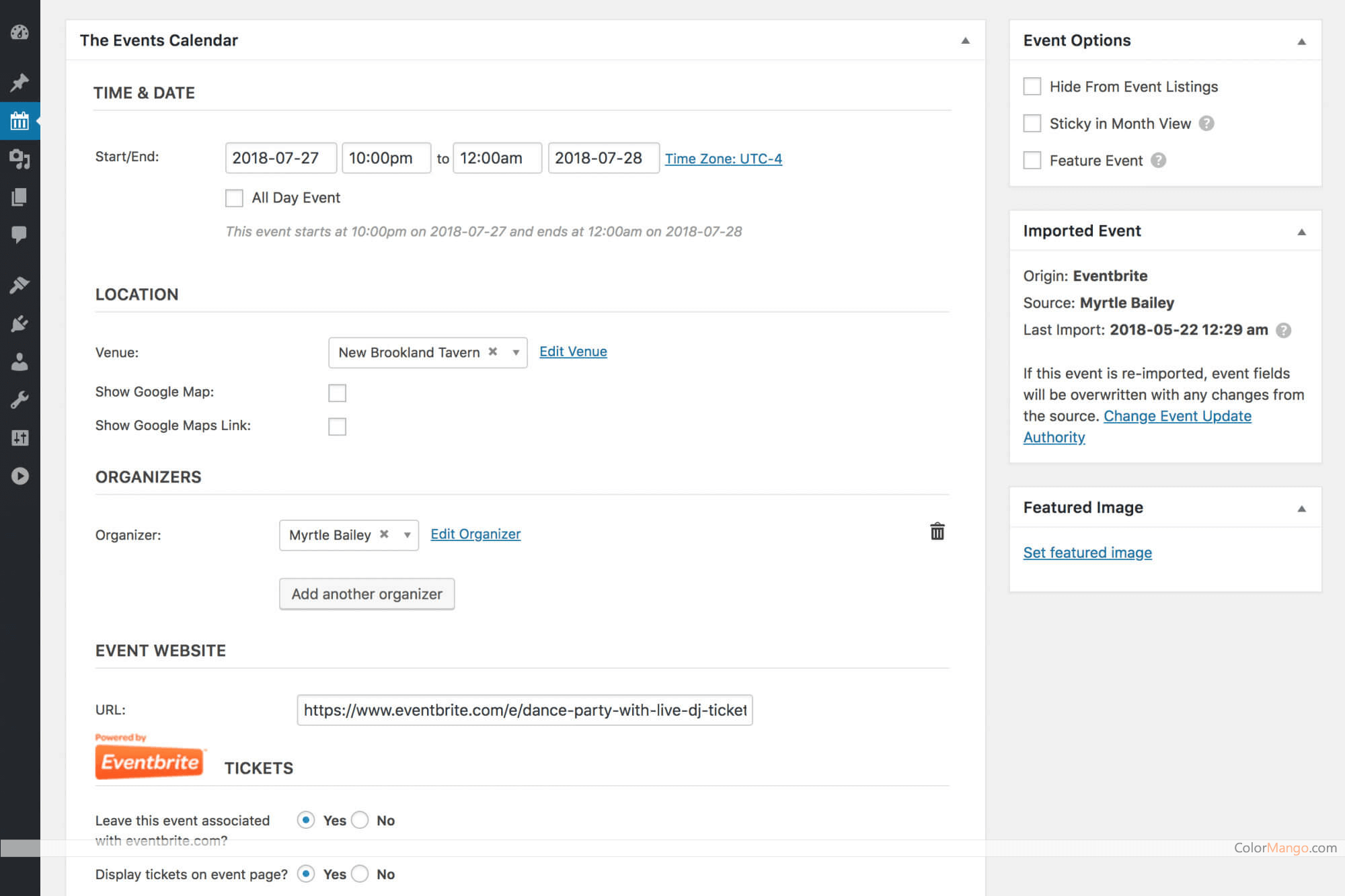1345x896 pixels.
Task: Open the Media sidebar icon
Action: [20, 159]
